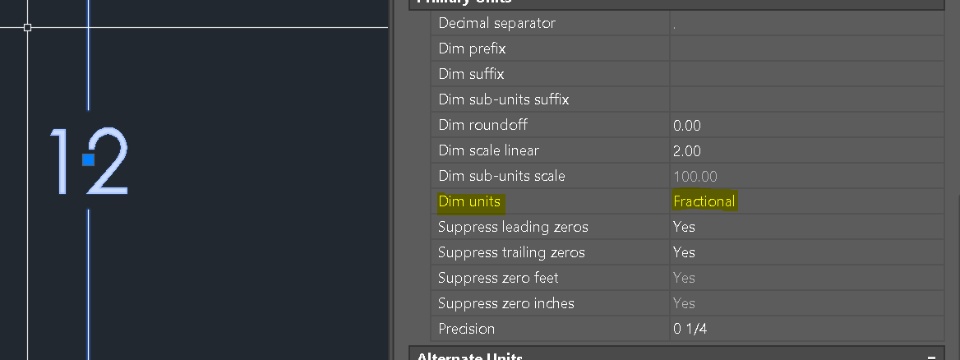Collapse the Alternate Units section

coord(931,356)
